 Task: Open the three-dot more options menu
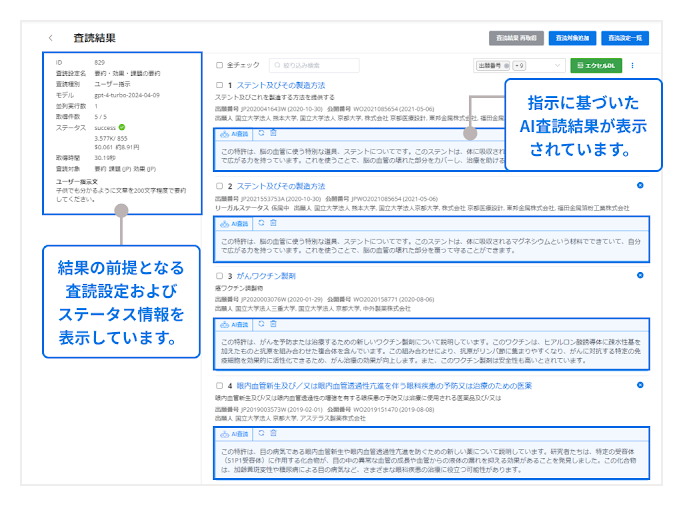[633, 65]
